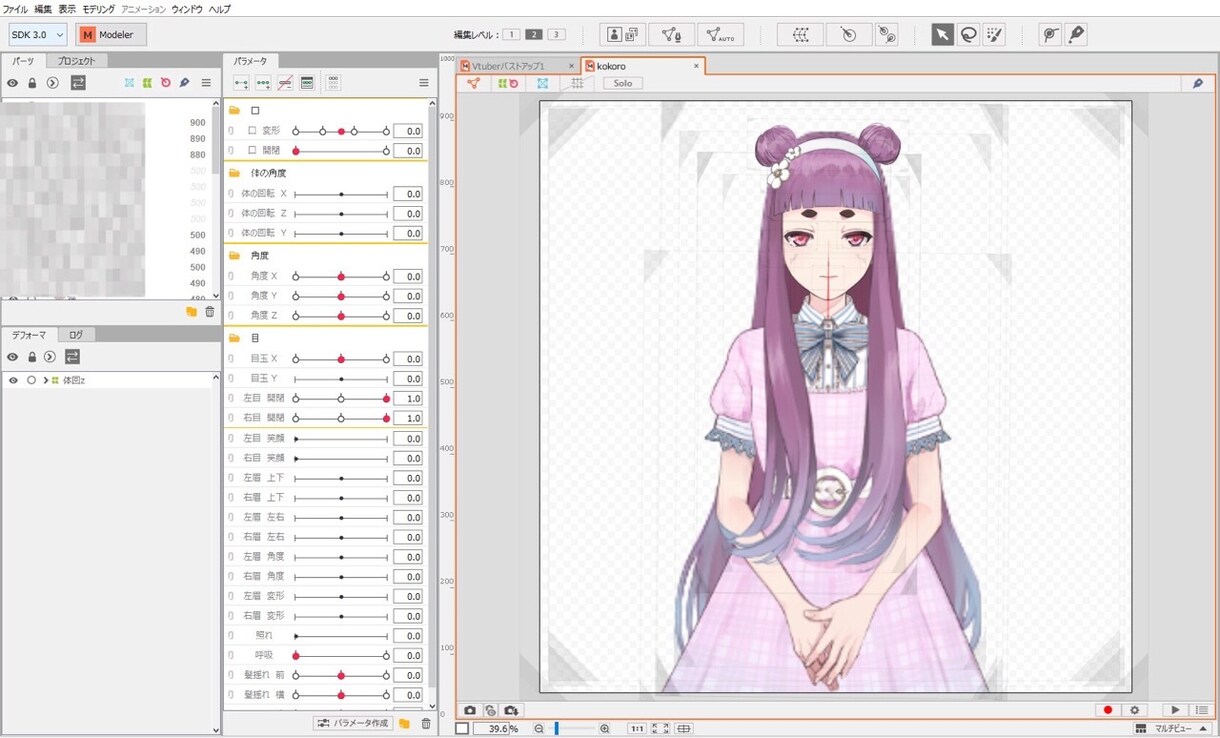Click the trash icon in Parts panel
The width and height of the screenshot is (1220, 738).
(209, 312)
